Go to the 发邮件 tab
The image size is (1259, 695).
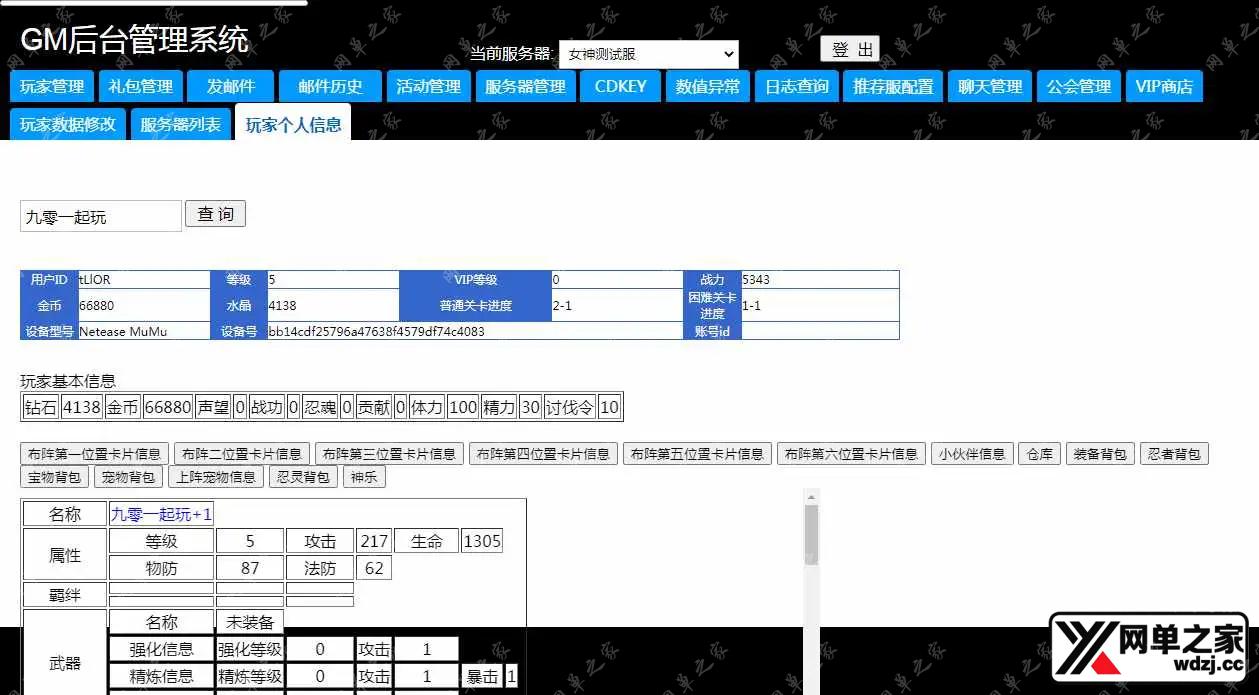[231, 87]
